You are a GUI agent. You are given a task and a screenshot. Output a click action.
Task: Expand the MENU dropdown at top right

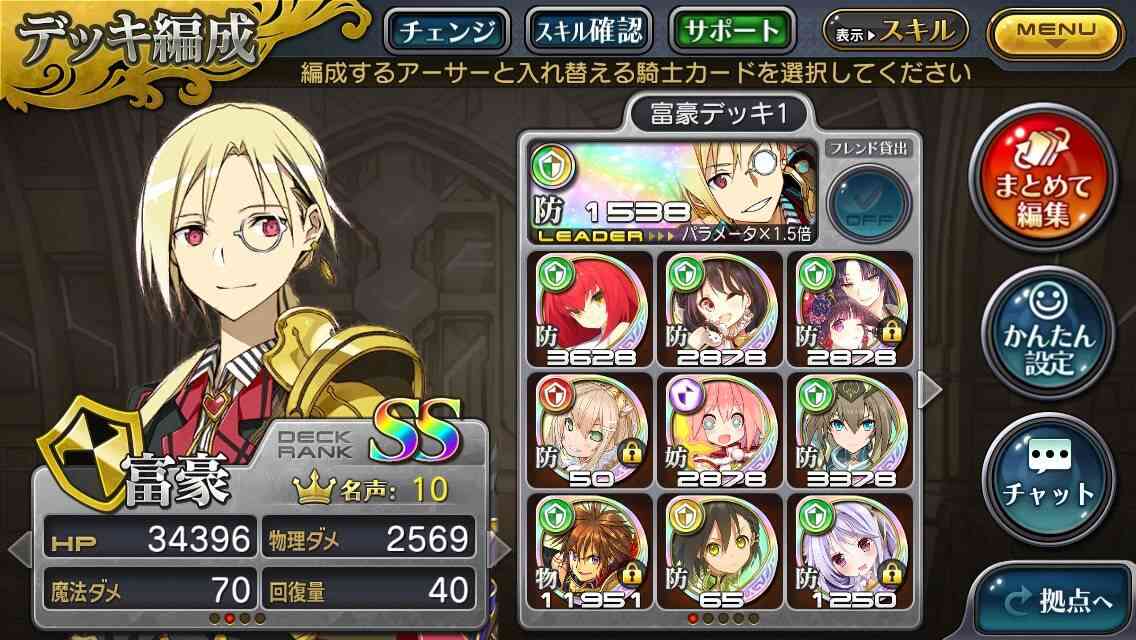[1056, 33]
